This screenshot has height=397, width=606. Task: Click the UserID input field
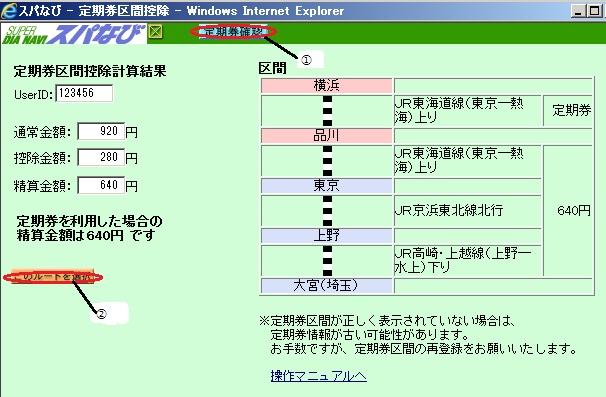coord(84,94)
